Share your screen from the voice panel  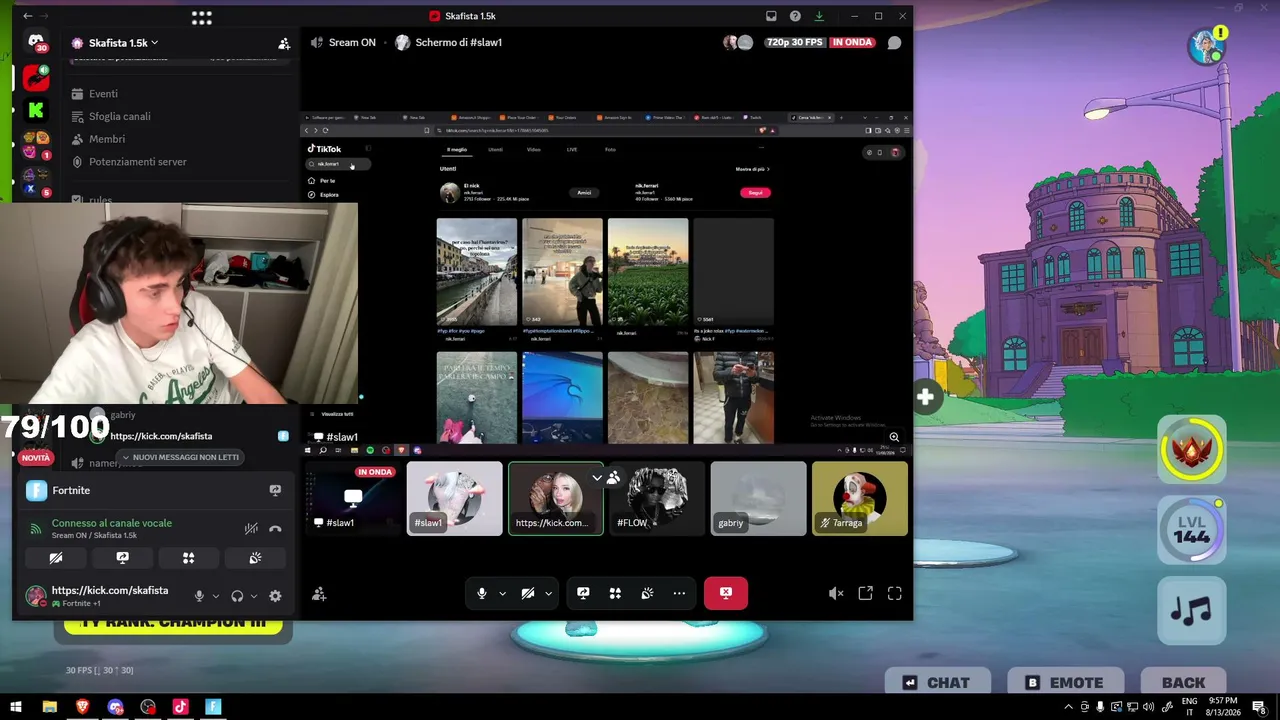pyautogui.click(x=122, y=558)
